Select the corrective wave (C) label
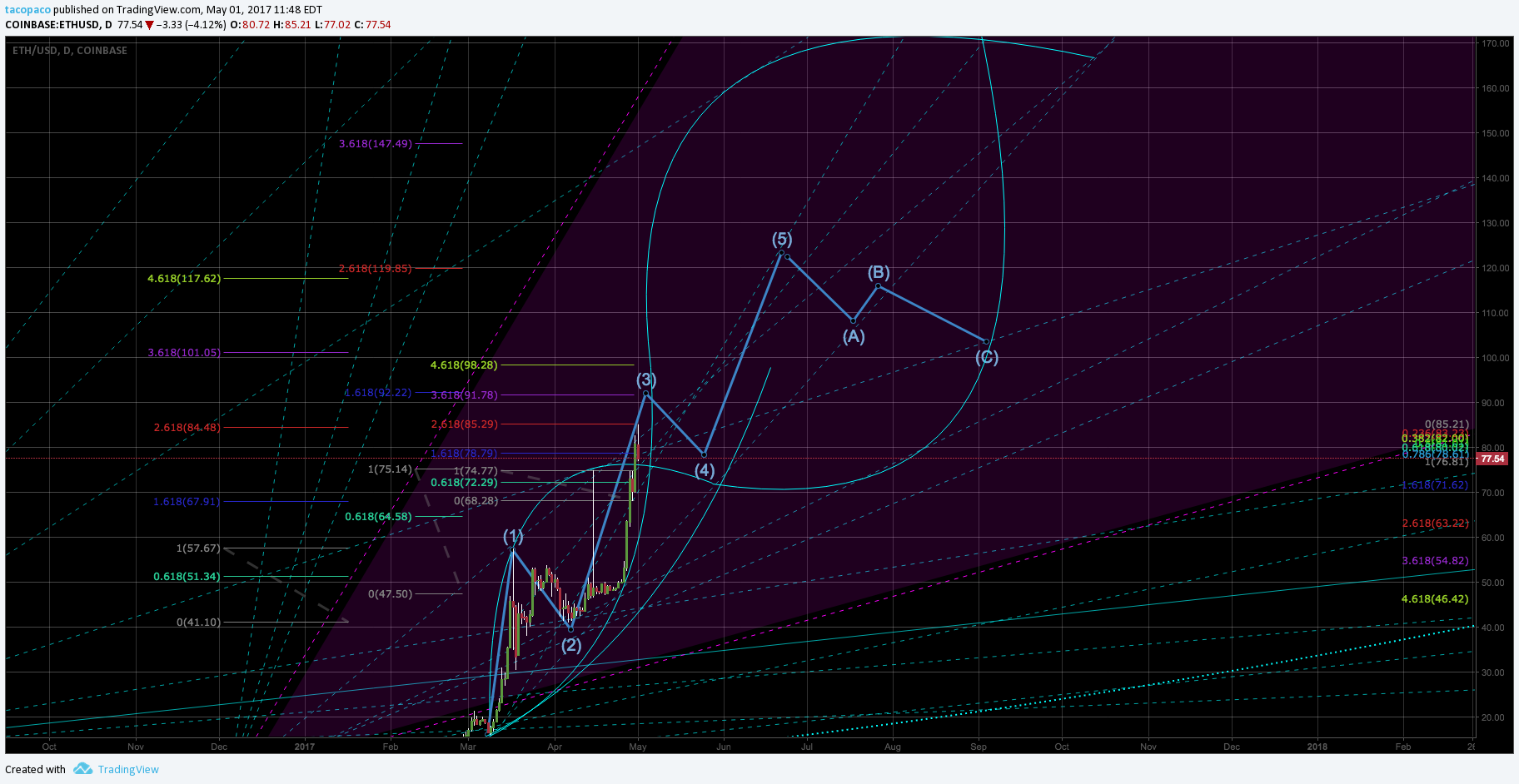 (987, 357)
